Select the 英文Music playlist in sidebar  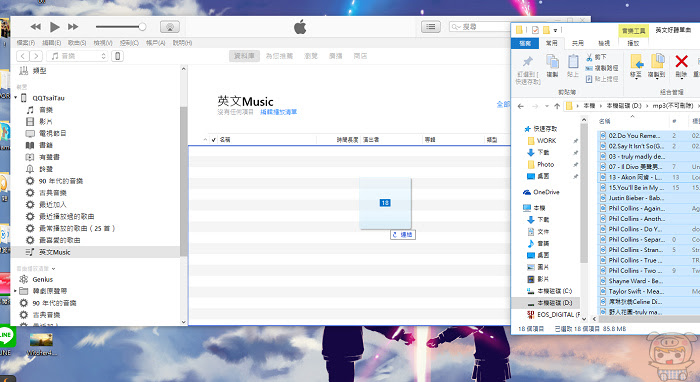click(x=95, y=252)
